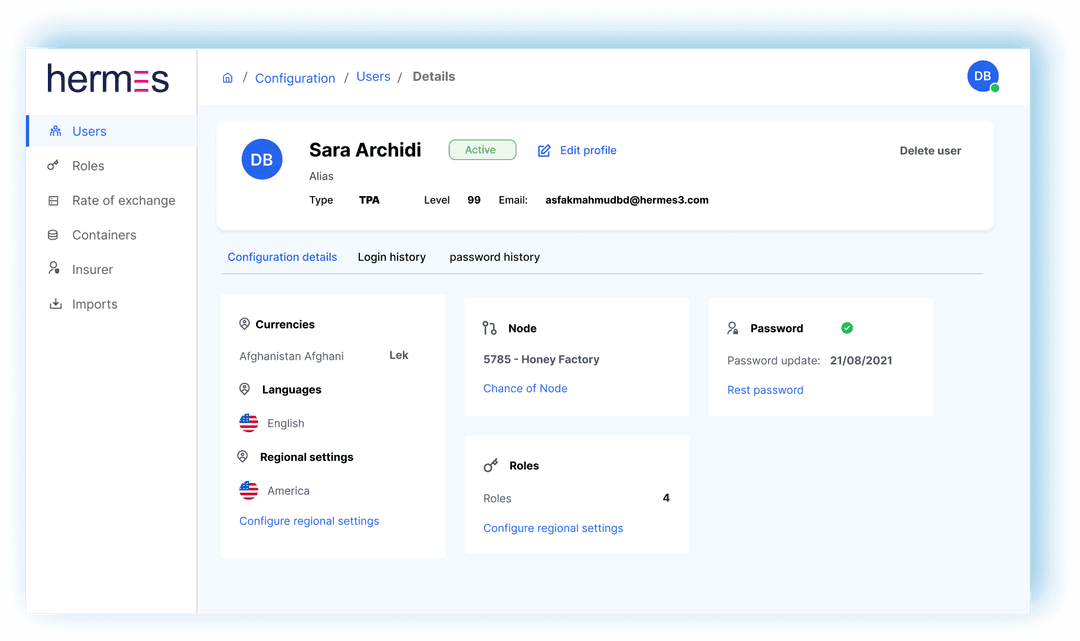1080x641 pixels.
Task: Open the Users sidebar item
Action: tap(89, 131)
